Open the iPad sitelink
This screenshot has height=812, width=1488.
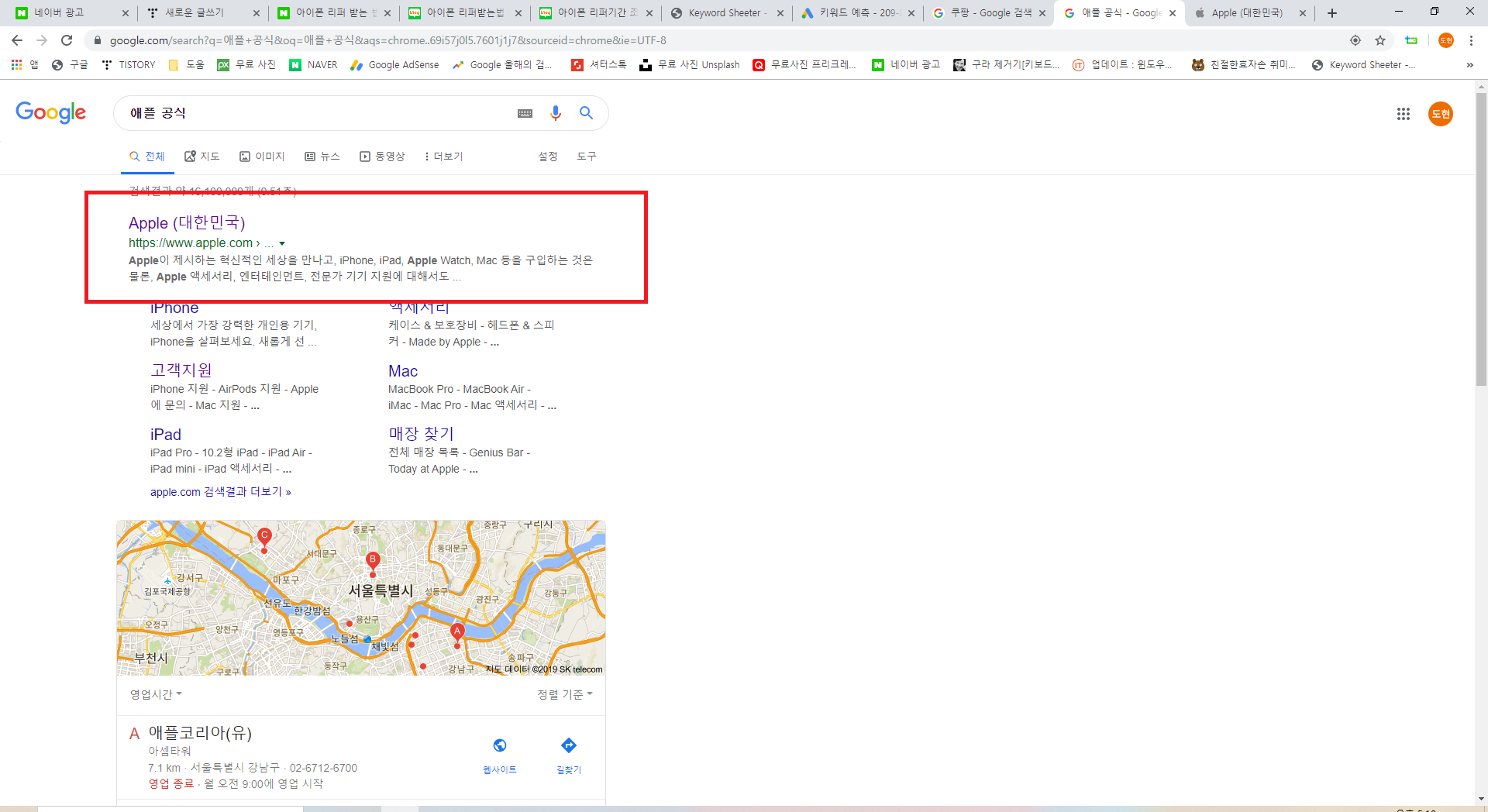pyautogui.click(x=166, y=435)
